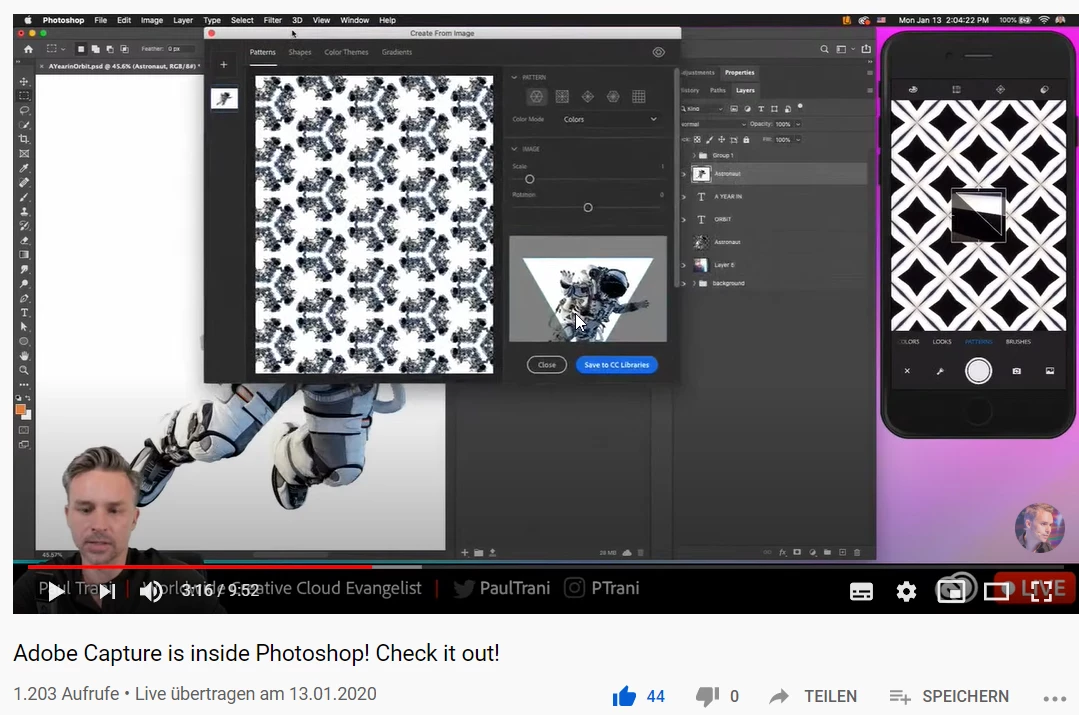Toggle YouTube subtitles button
1079x715 pixels.
[x=861, y=591]
